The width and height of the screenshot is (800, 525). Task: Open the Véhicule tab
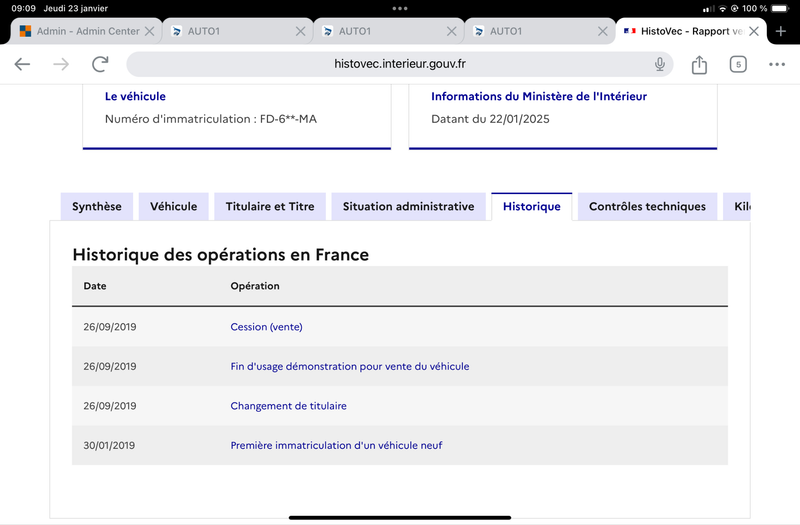173,207
